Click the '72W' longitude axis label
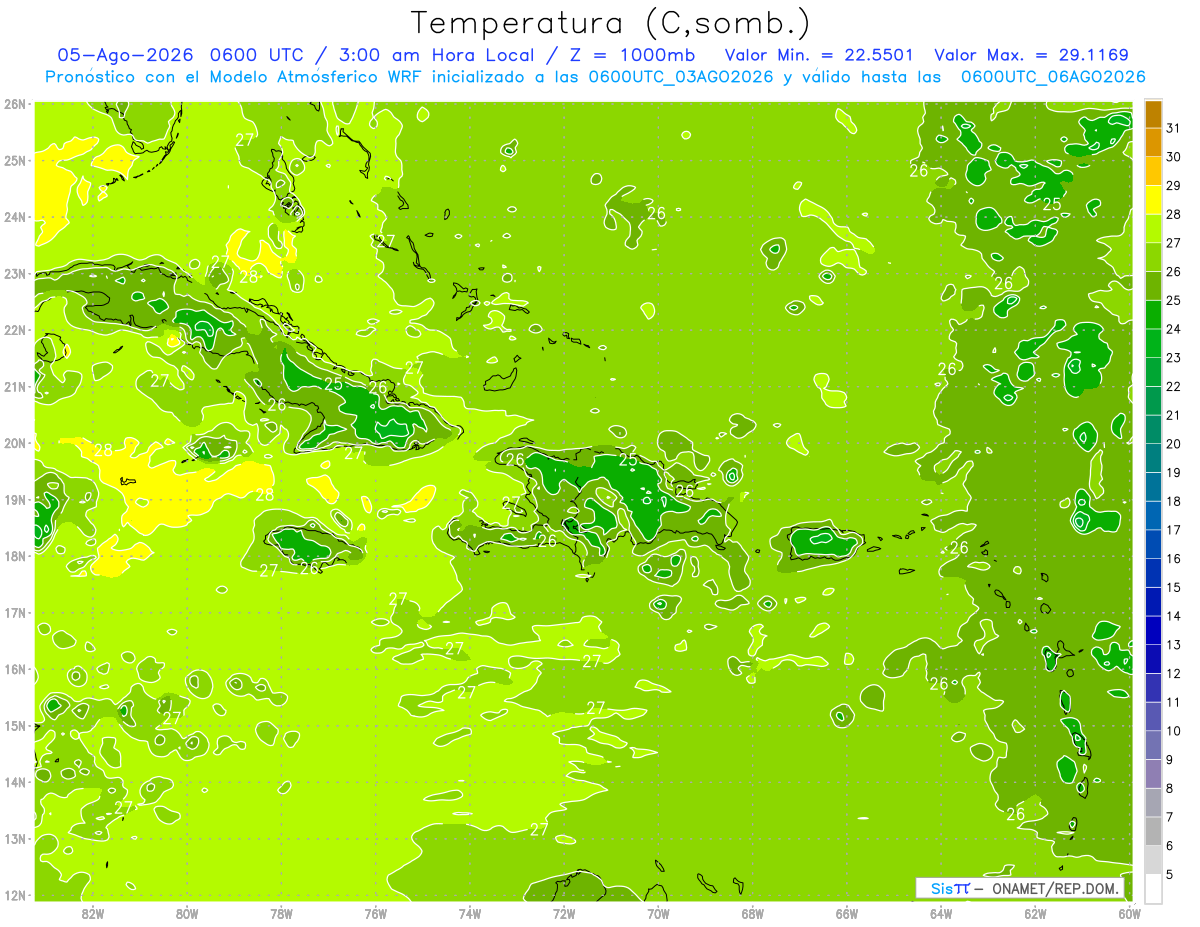 [x=564, y=913]
